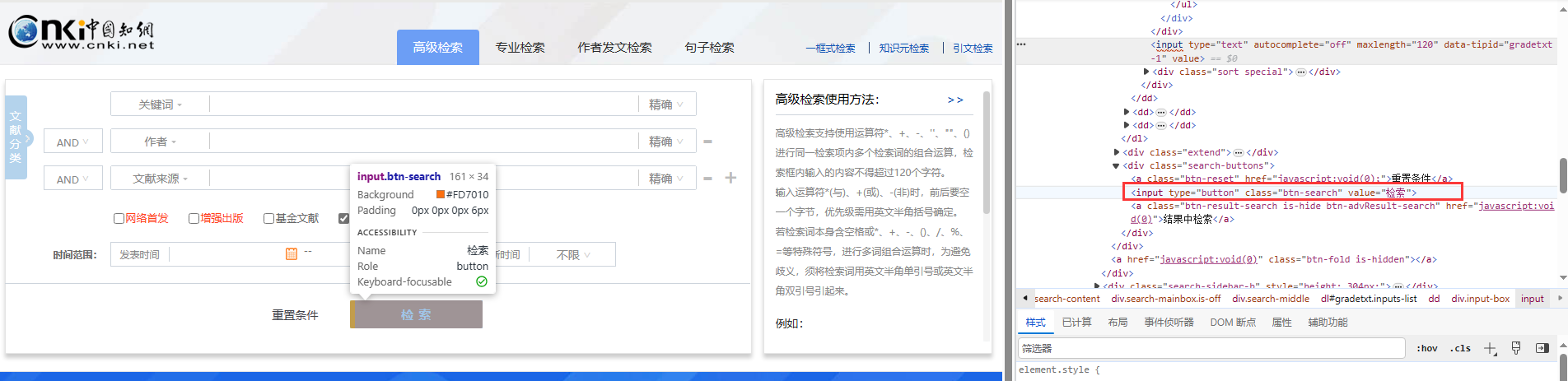Image resolution: width=1568 pixels, height=381 pixels.
Task: Open the 关键词 field type dropdown
Action: (160, 105)
